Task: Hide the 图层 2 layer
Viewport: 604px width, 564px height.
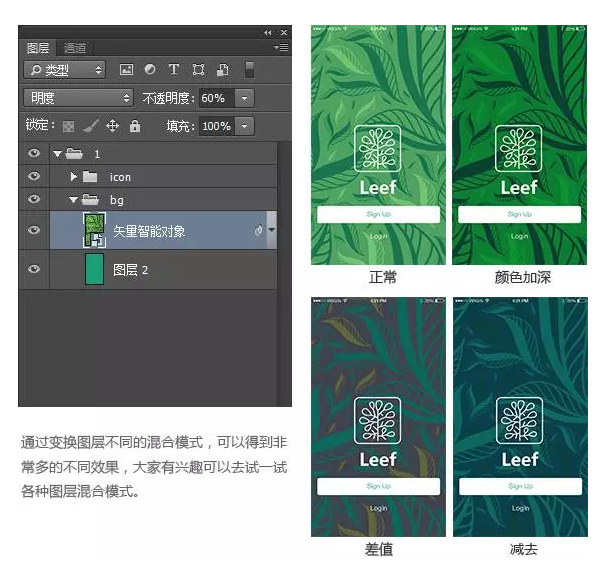Action: click(34, 270)
